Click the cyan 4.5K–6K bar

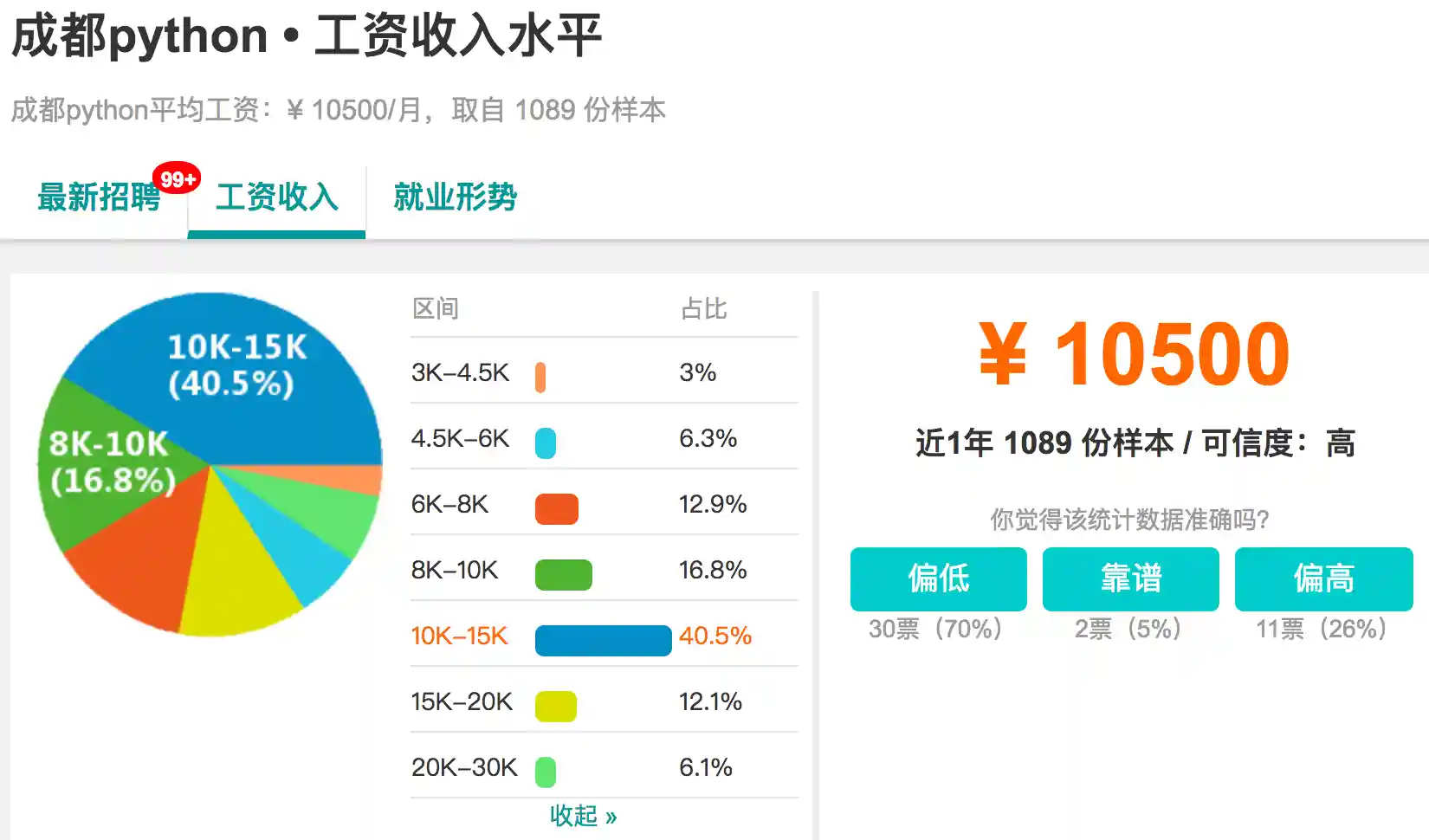[x=546, y=443]
